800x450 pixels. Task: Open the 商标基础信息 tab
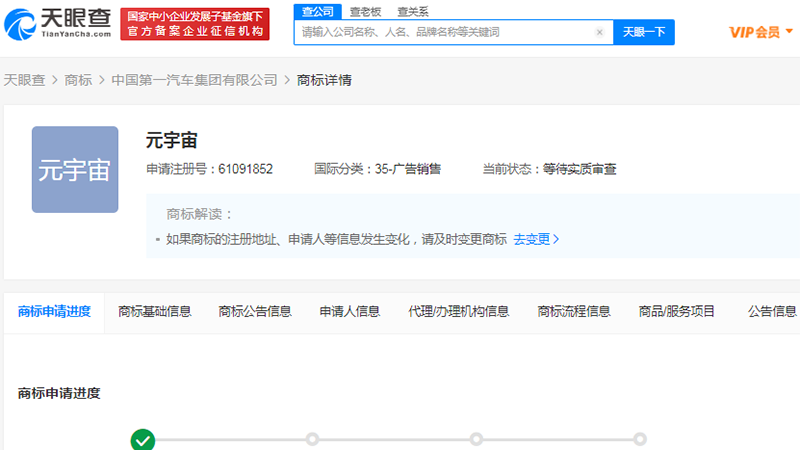(x=155, y=311)
